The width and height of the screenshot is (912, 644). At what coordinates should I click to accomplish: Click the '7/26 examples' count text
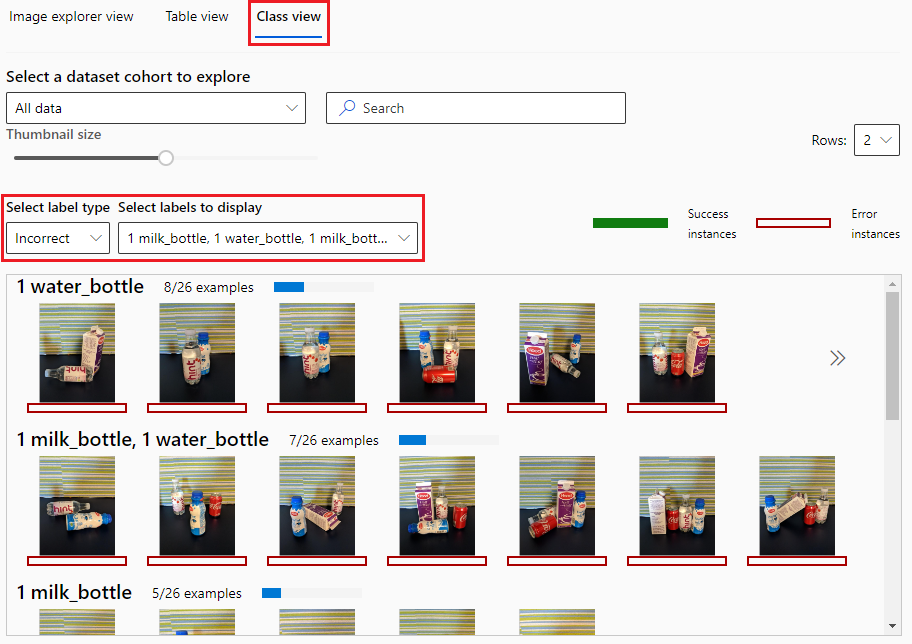point(334,440)
